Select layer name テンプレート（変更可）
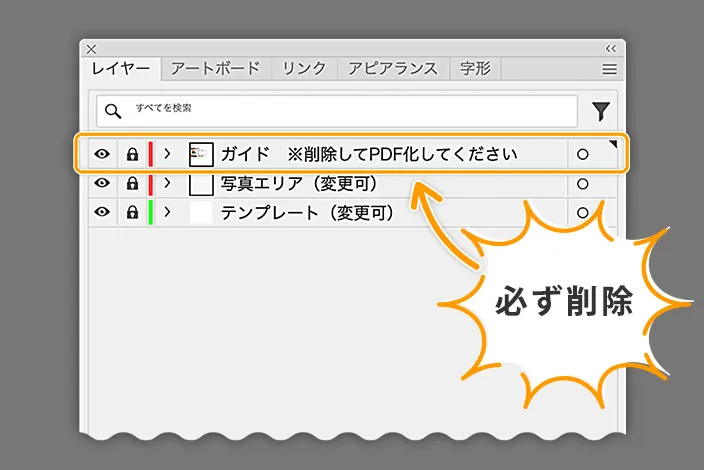Viewport: 704px width, 470px height. (x=307, y=213)
